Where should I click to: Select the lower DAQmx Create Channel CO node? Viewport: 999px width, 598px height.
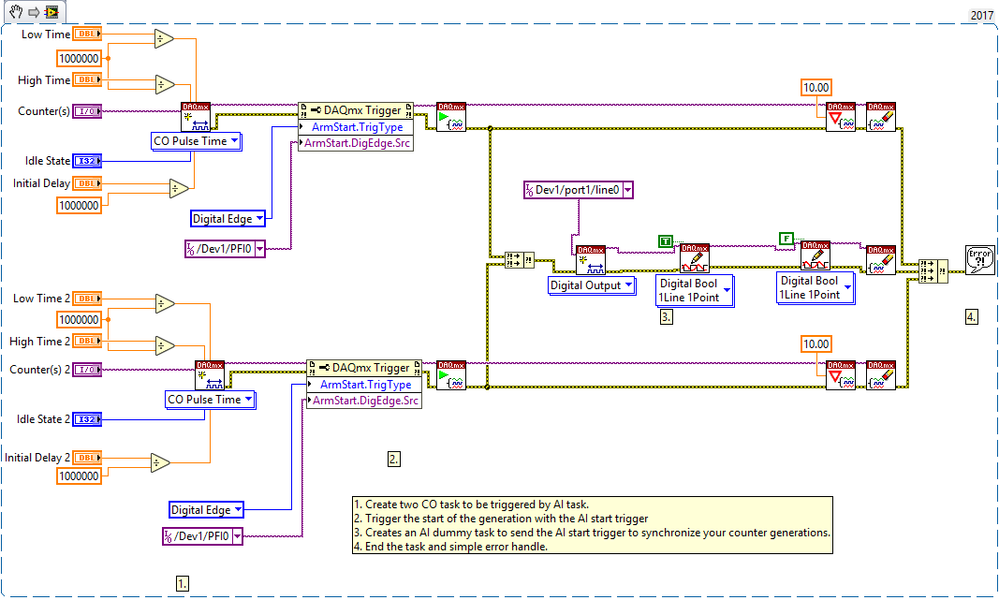[x=210, y=375]
